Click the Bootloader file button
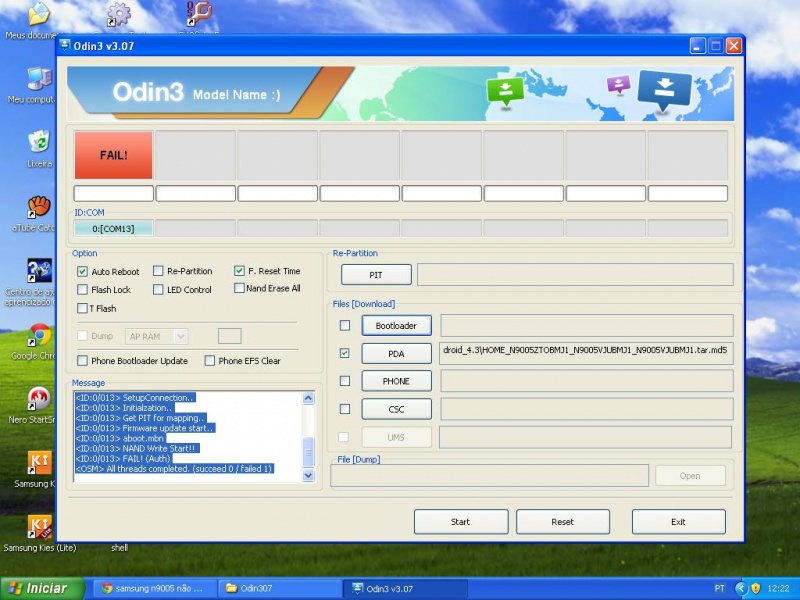This screenshot has height=600, width=800. 396,326
